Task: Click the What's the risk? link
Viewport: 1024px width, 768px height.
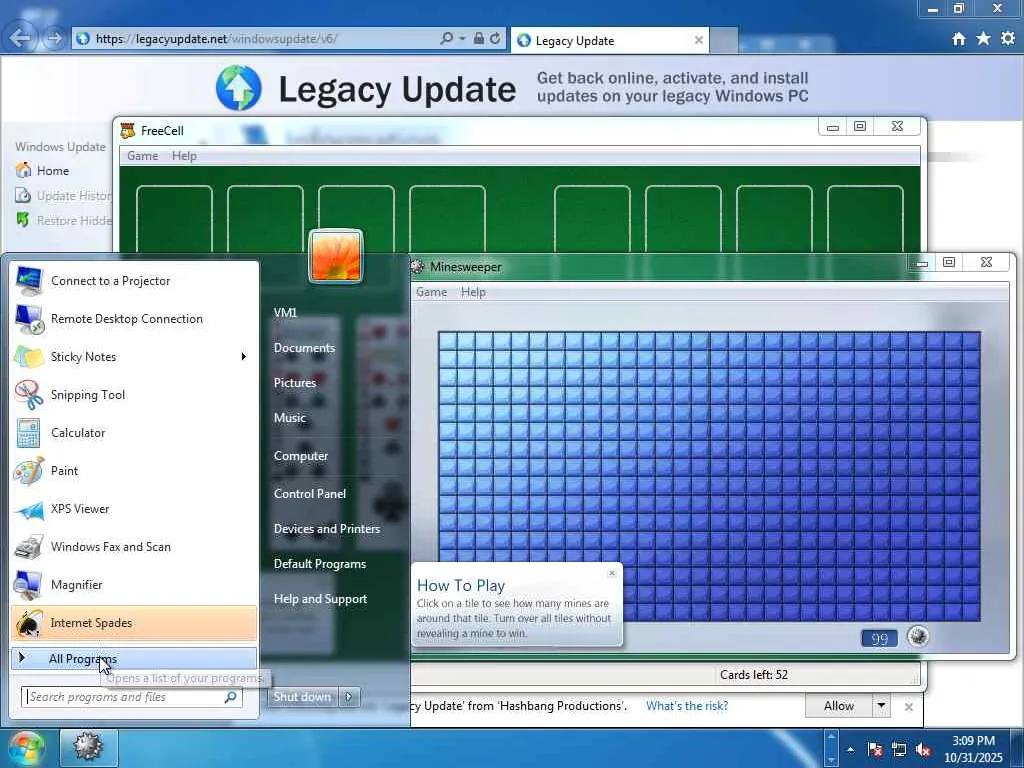Action: click(x=686, y=706)
